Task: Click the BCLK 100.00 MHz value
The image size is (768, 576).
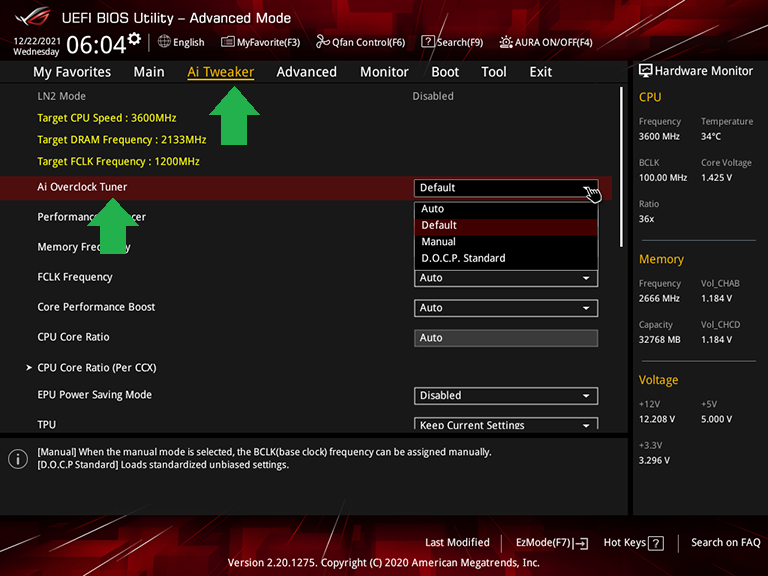Action: coord(663,178)
